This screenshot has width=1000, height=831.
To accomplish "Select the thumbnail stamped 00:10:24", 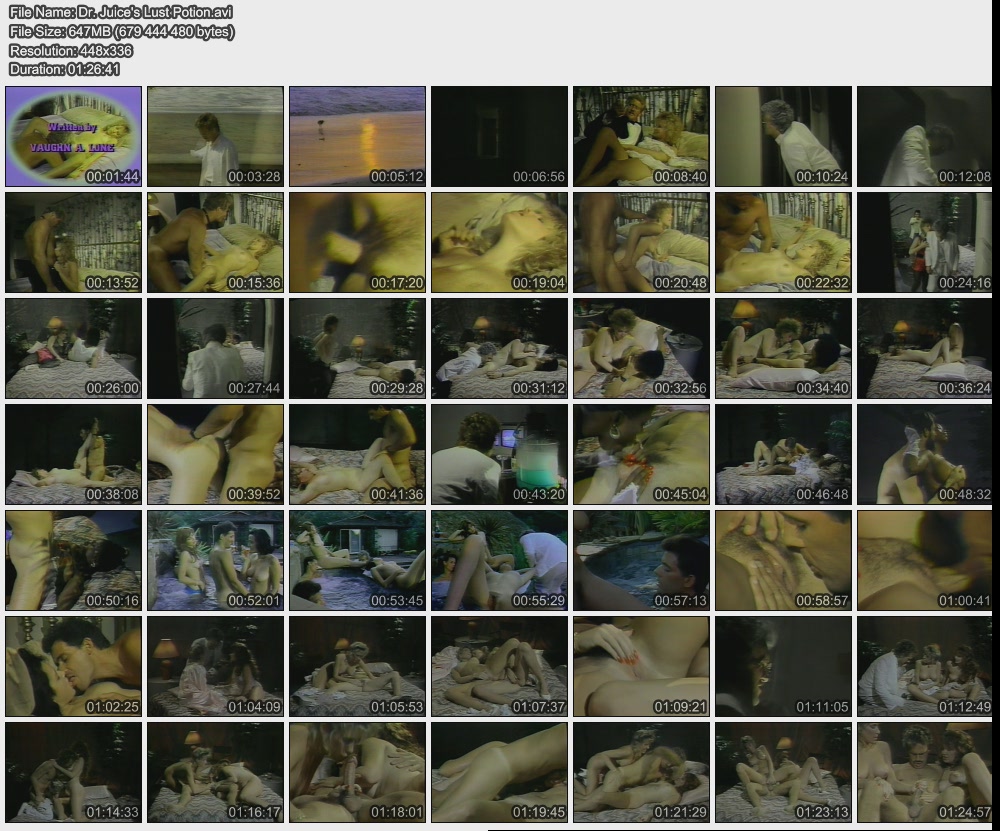I will click(784, 136).
